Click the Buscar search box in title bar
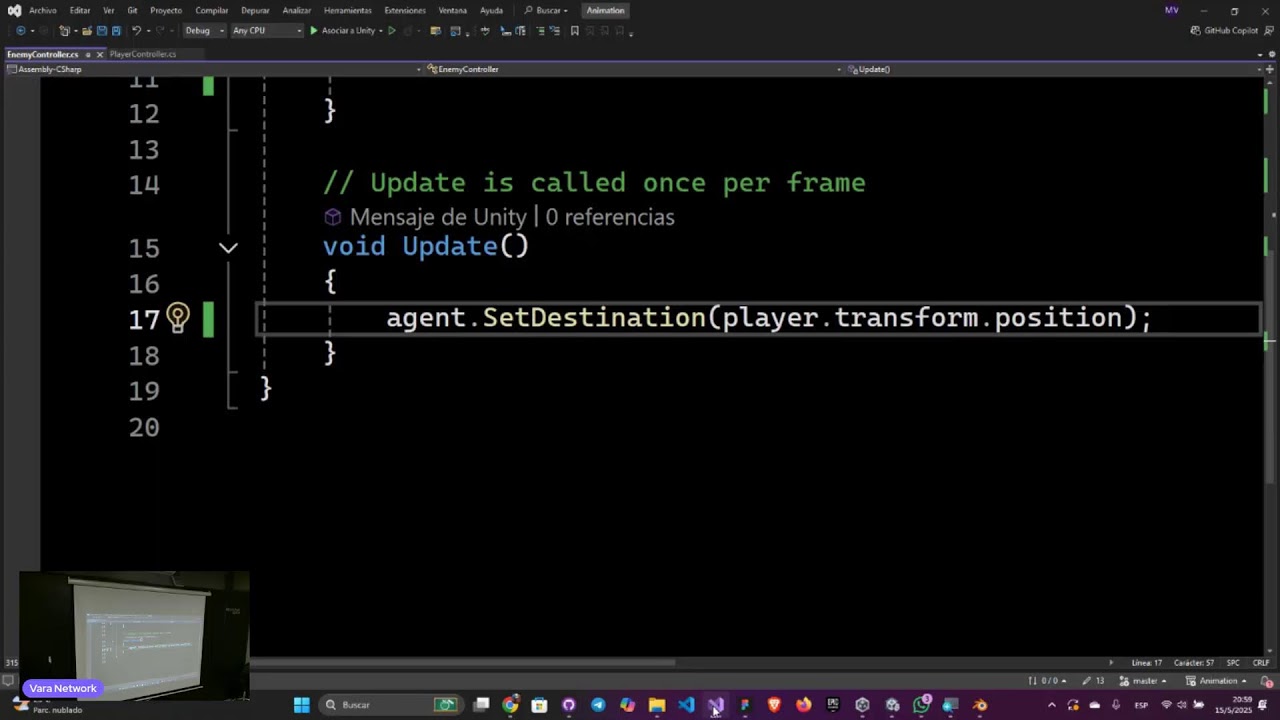The height and width of the screenshot is (720, 1280). tap(546, 10)
